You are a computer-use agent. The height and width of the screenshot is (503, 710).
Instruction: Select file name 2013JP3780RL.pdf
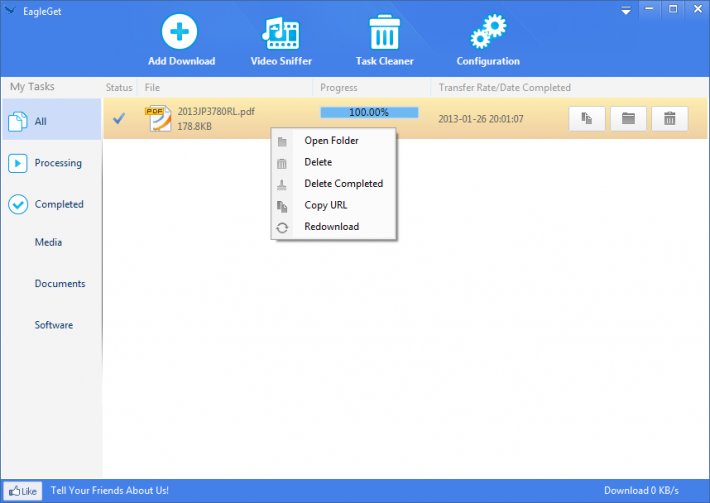(216, 111)
